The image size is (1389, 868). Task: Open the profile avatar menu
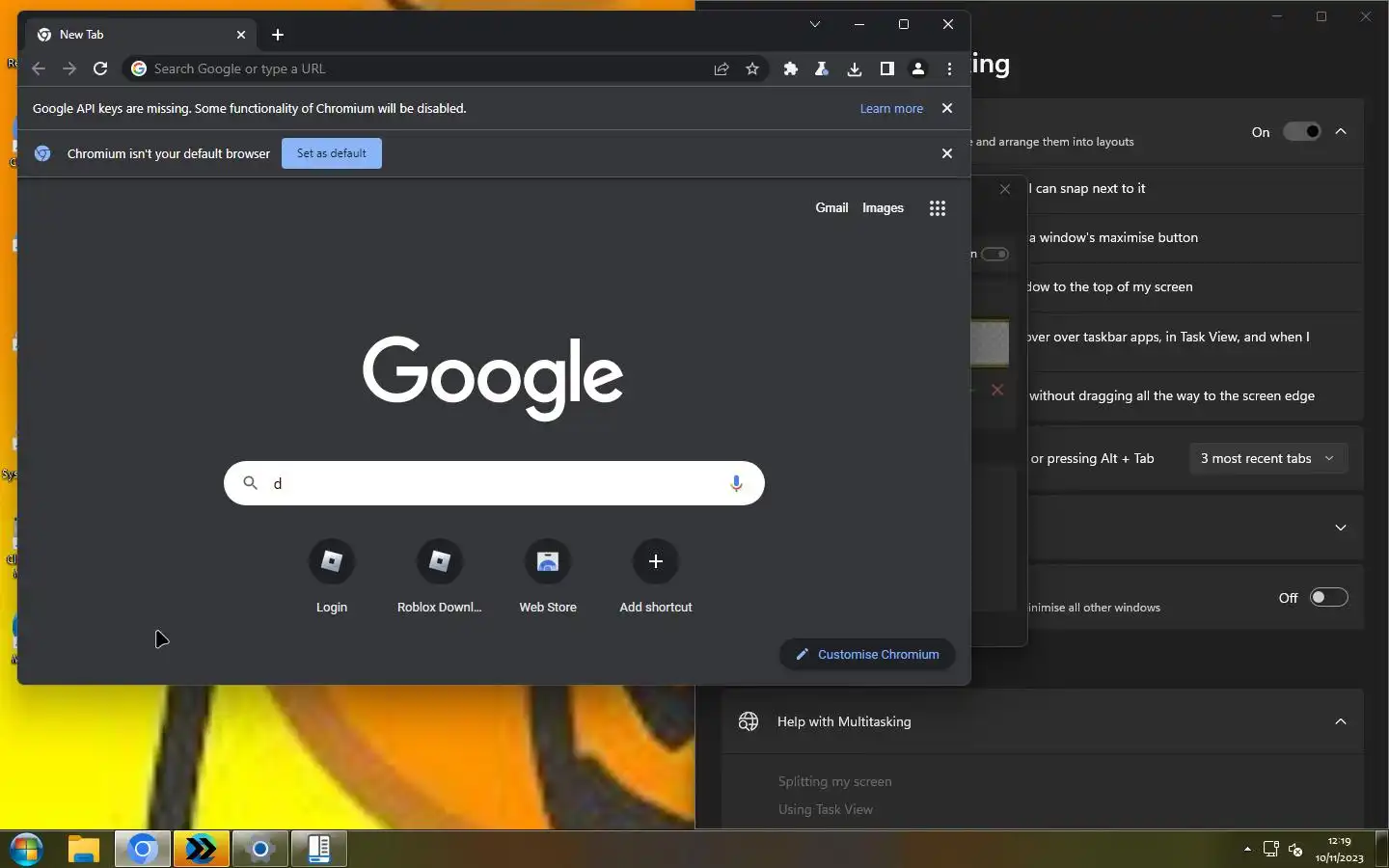pyautogui.click(x=918, y=68)
